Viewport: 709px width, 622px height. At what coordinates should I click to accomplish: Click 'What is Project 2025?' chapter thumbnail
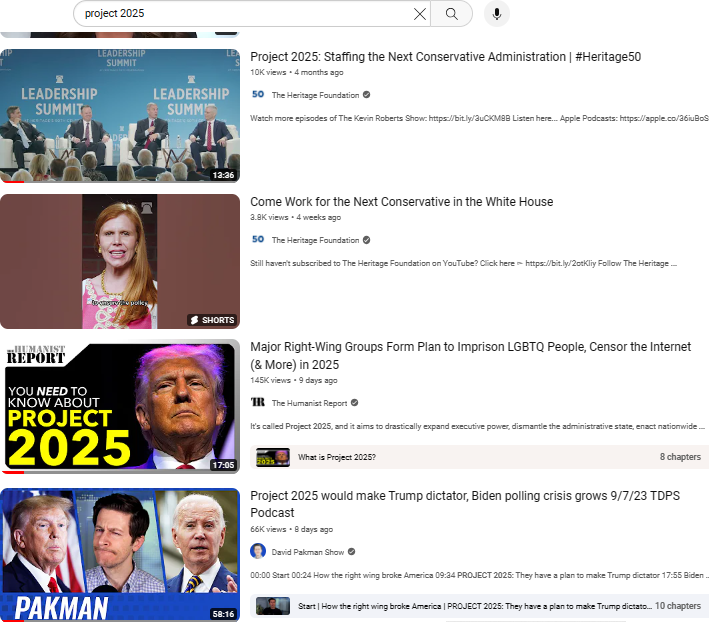pyautogui.click(x=273, y=457)
